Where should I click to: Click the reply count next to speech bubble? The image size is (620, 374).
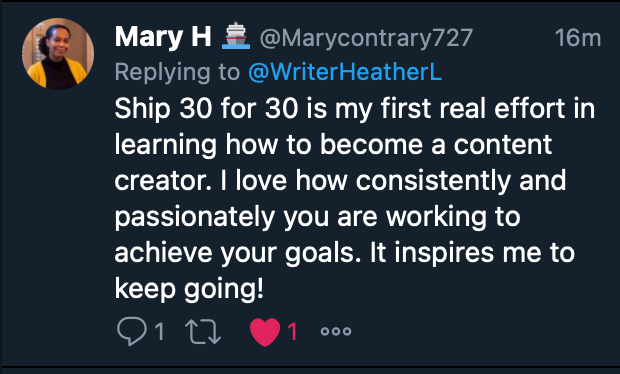pyautogui.click(x=159, y=331)
